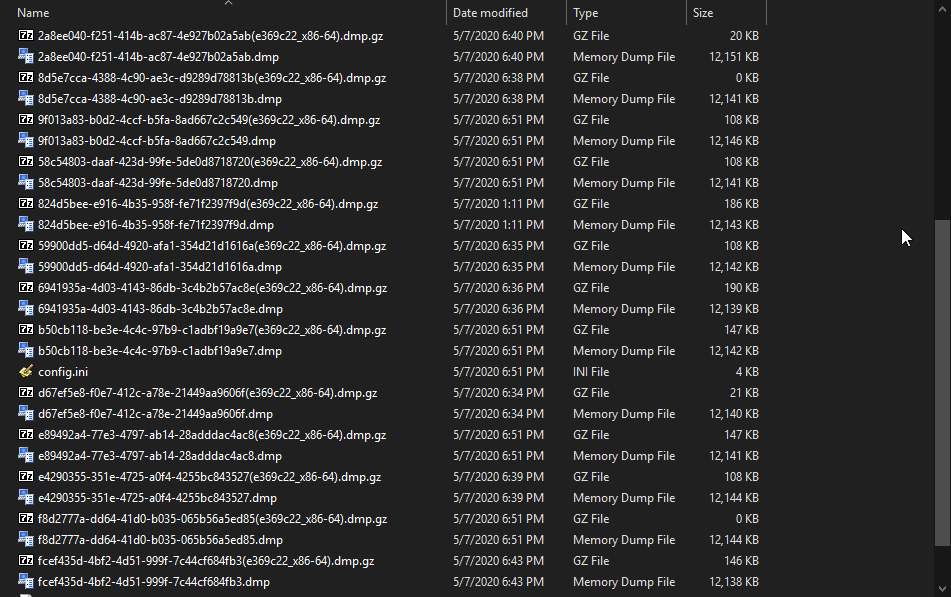
Task: Click the dump icon of 2a8ee040-f251 .dmp file
Action: pyautogui.click(x=25, y=56)
